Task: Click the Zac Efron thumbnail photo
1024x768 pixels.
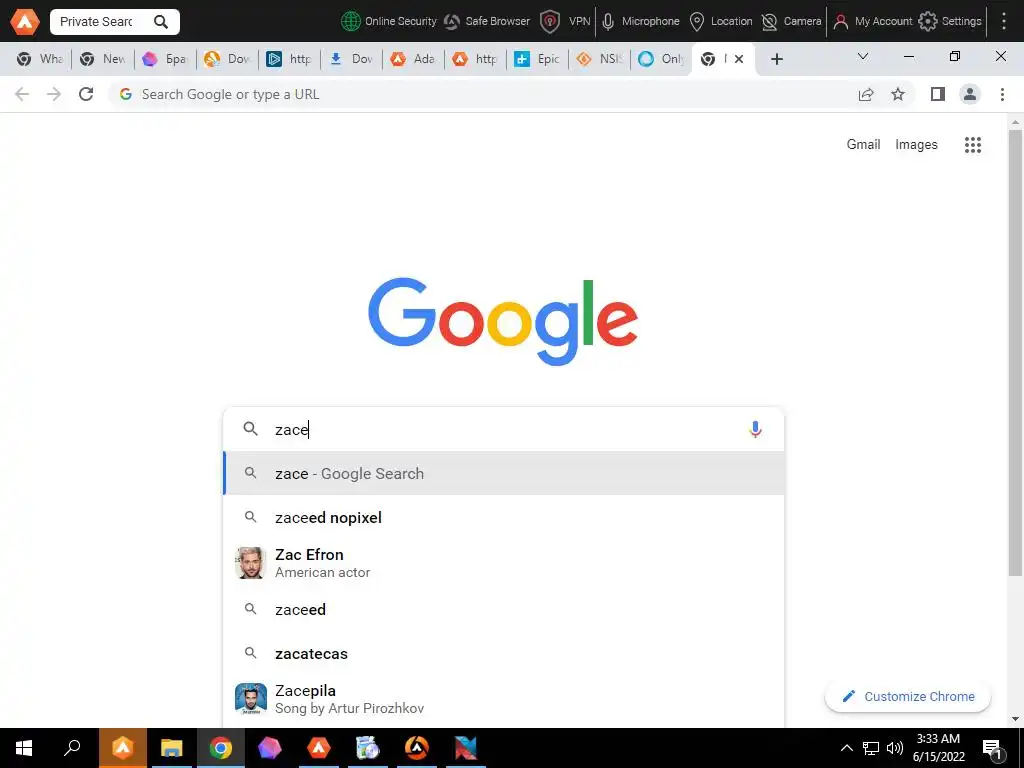Action: 251,563
